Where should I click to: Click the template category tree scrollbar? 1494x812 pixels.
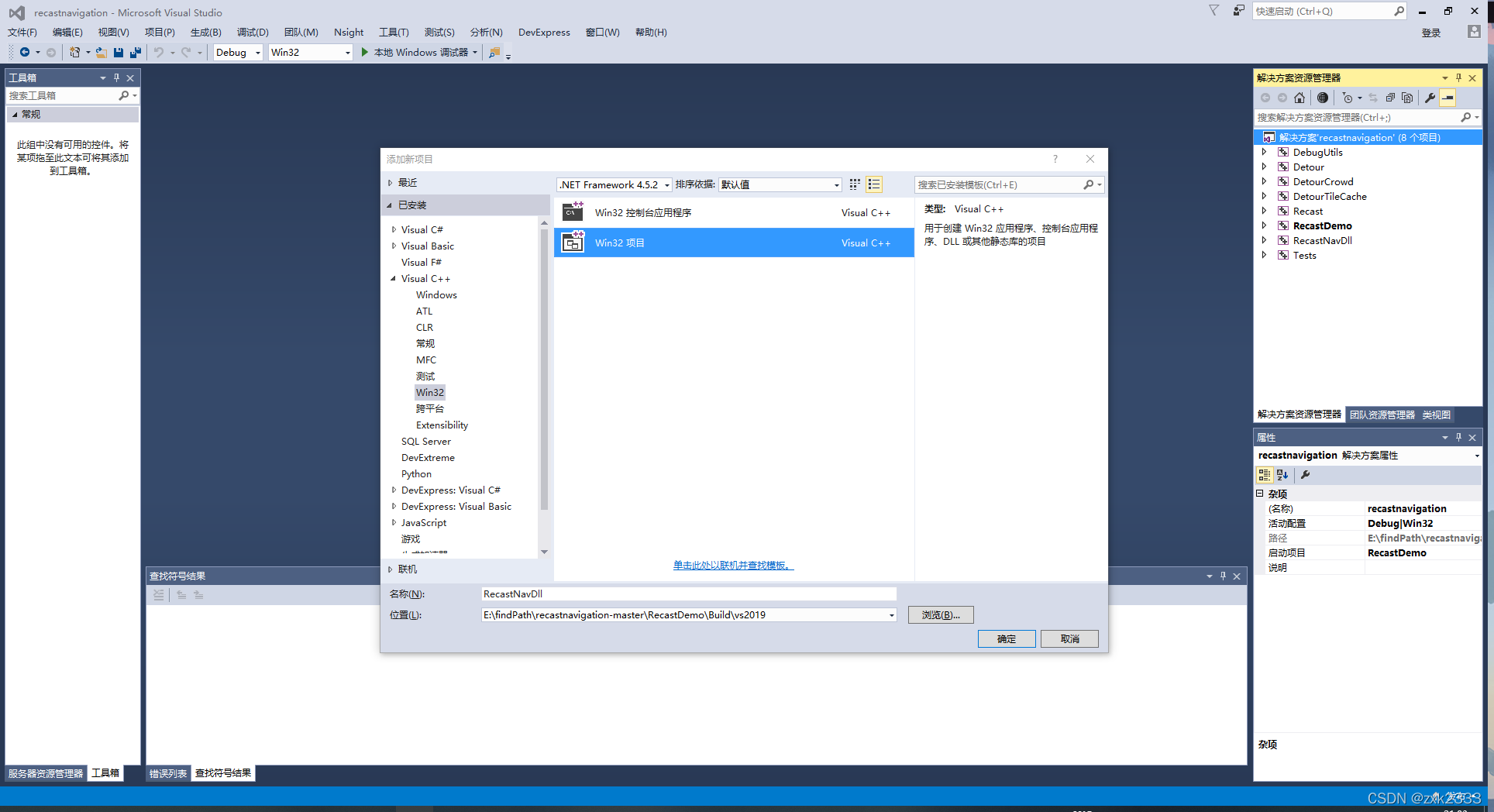coord(544,368)
